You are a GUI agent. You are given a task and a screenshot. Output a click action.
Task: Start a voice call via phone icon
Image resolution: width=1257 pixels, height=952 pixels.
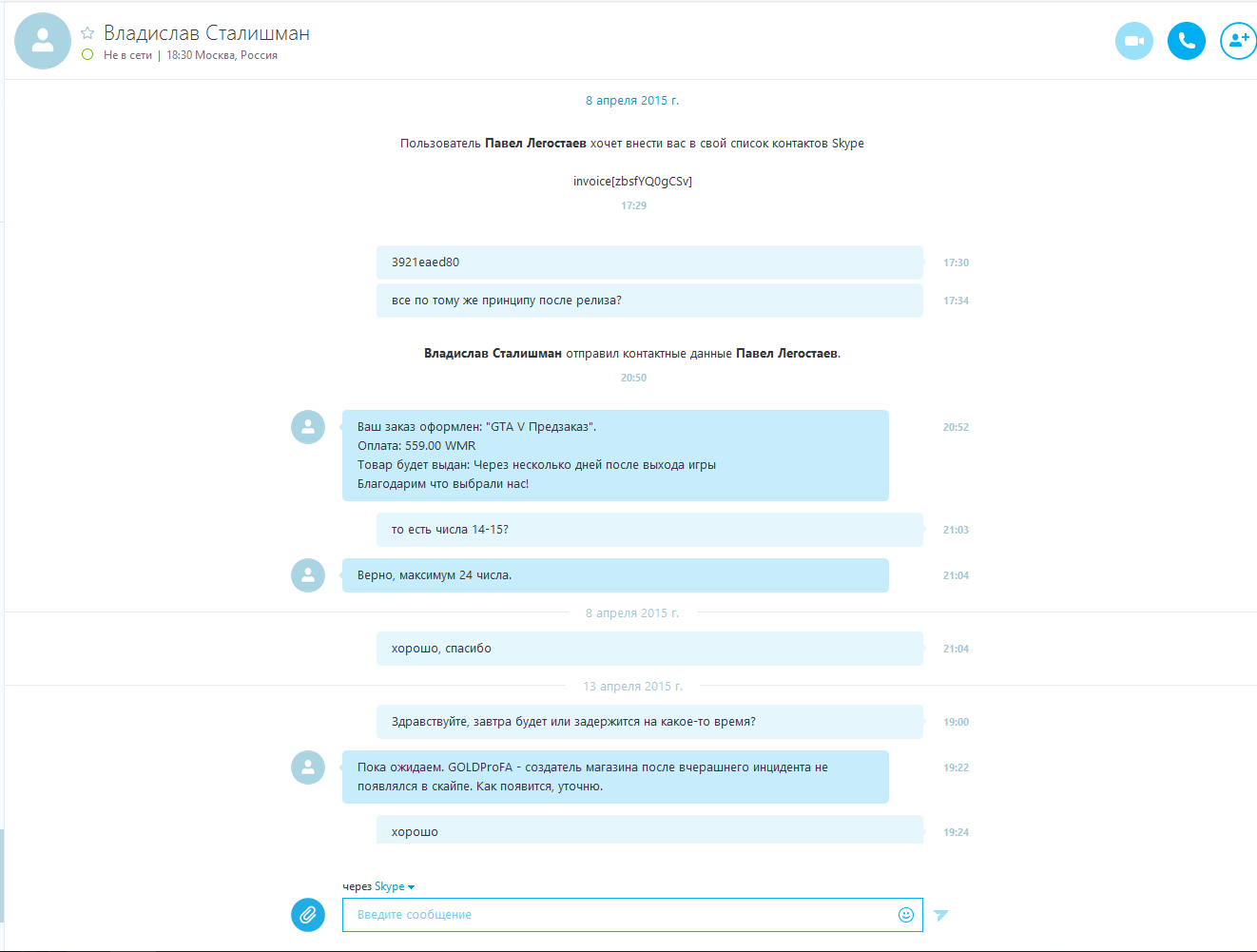point(1187,41)
